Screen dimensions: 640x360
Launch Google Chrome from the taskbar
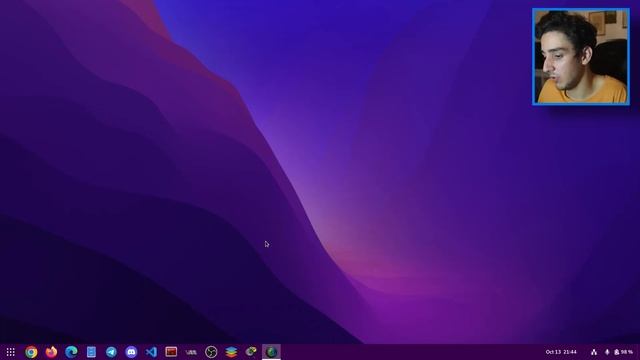31,352
